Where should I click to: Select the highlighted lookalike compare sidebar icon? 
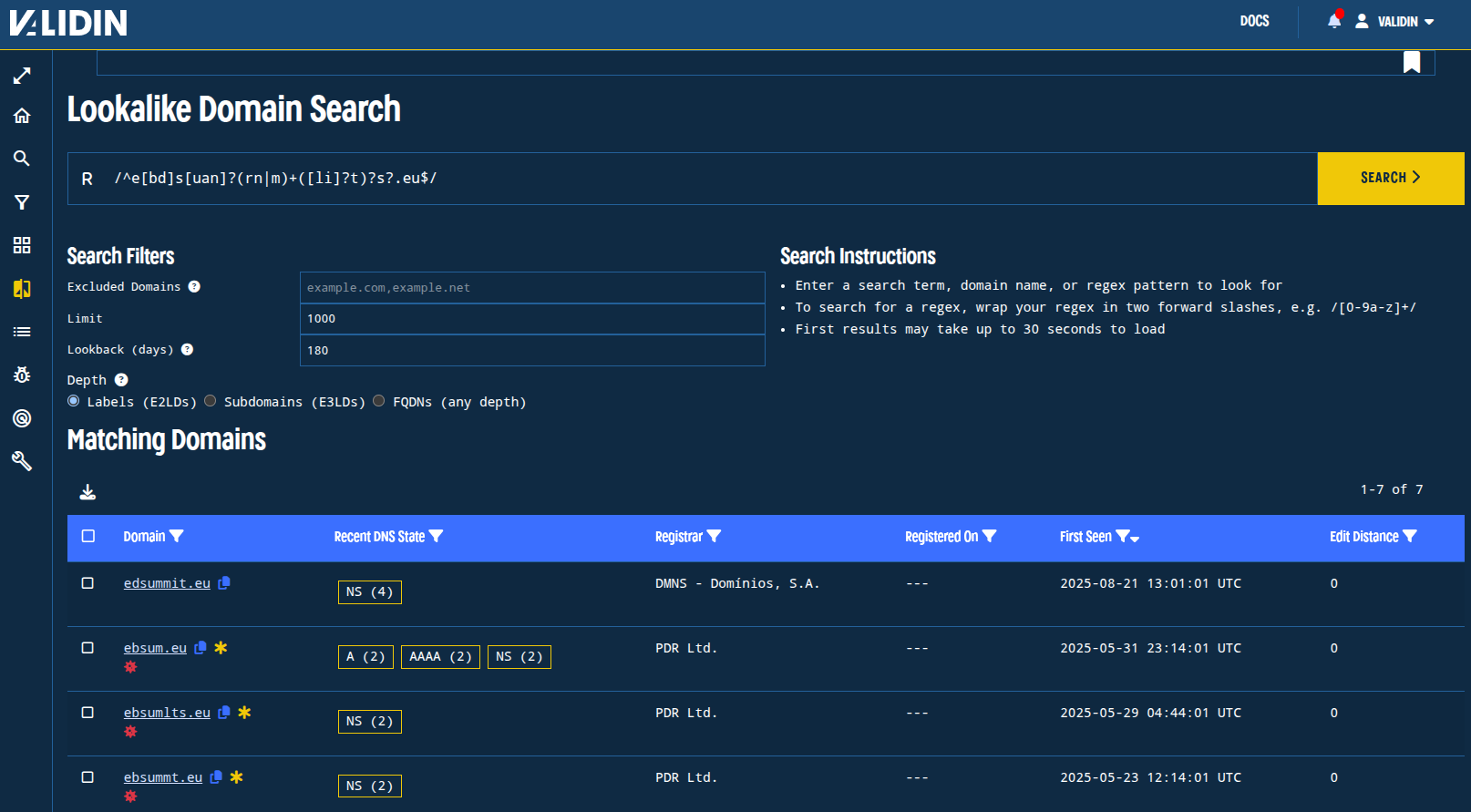[22, 289]
